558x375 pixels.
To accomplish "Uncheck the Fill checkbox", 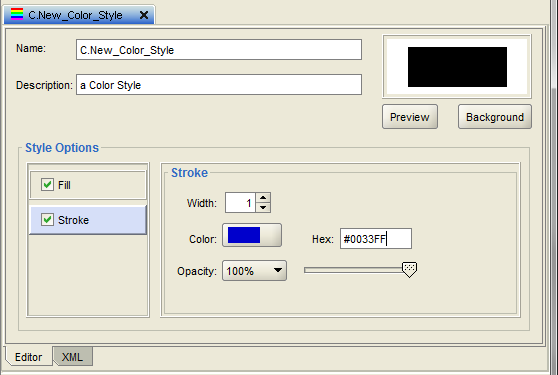I will pyautogui.click(x=47, y=185).
